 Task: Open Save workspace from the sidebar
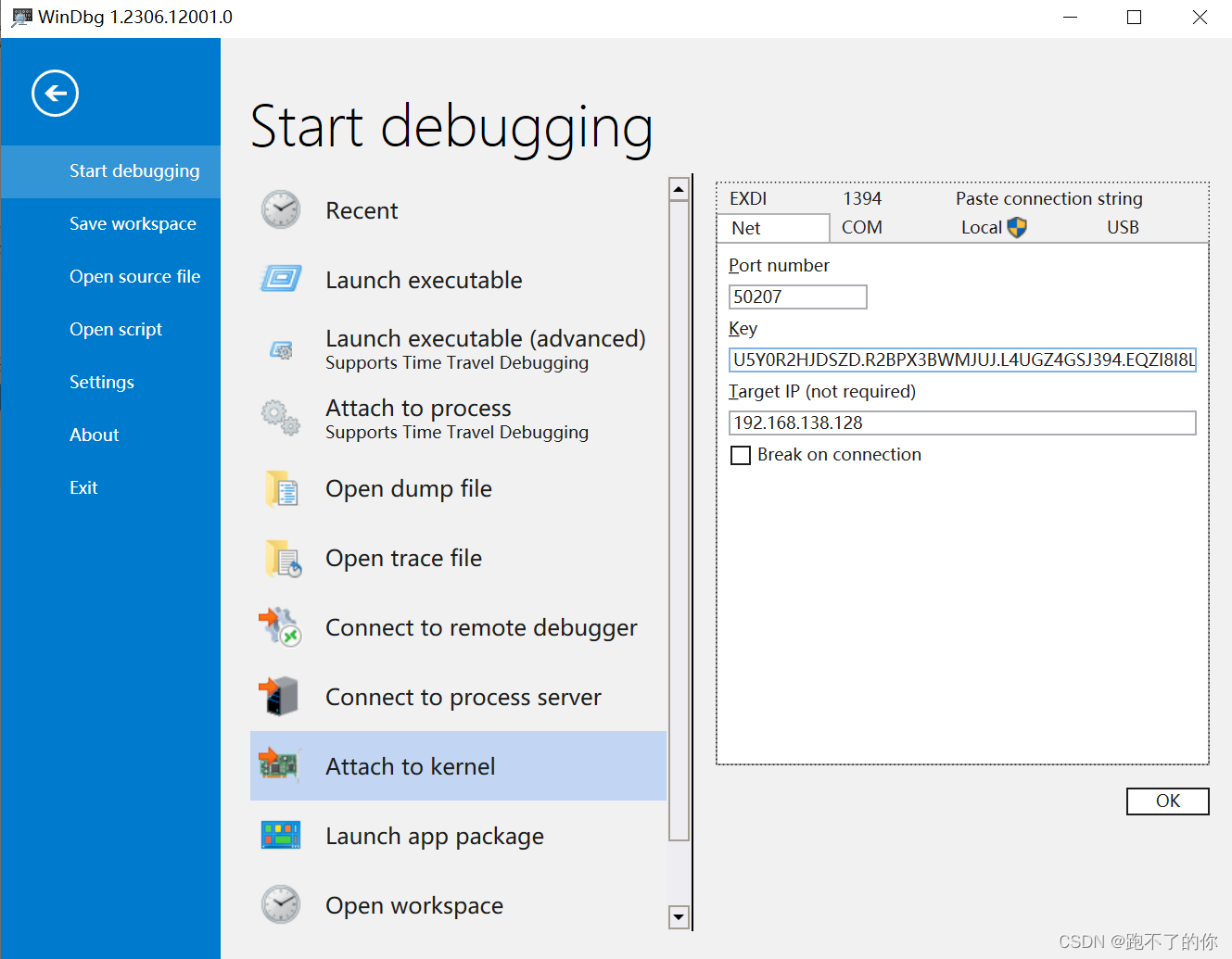111,224
